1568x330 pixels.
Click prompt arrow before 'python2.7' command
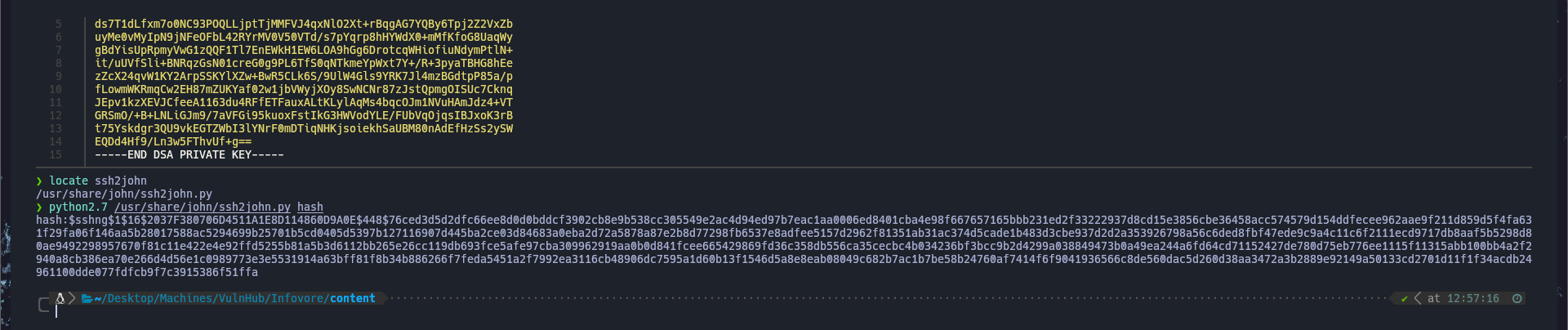pos(39,207)
